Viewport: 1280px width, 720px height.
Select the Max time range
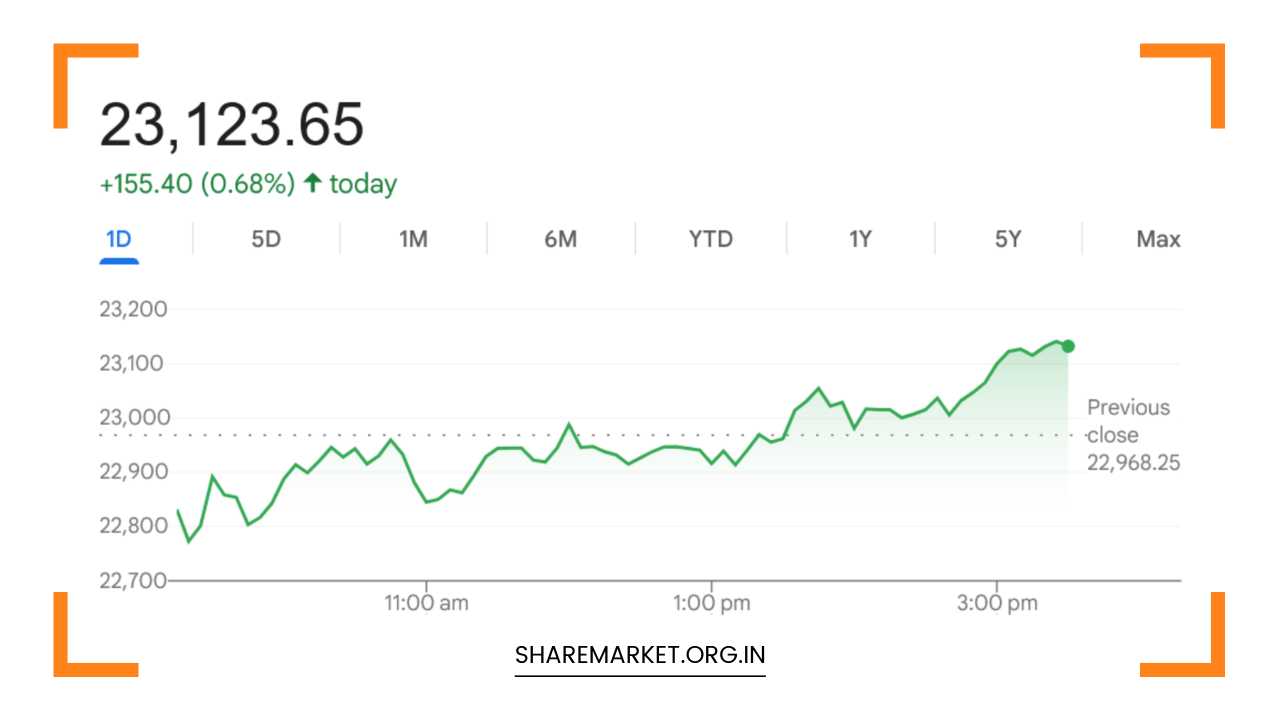coord(1158,239)
